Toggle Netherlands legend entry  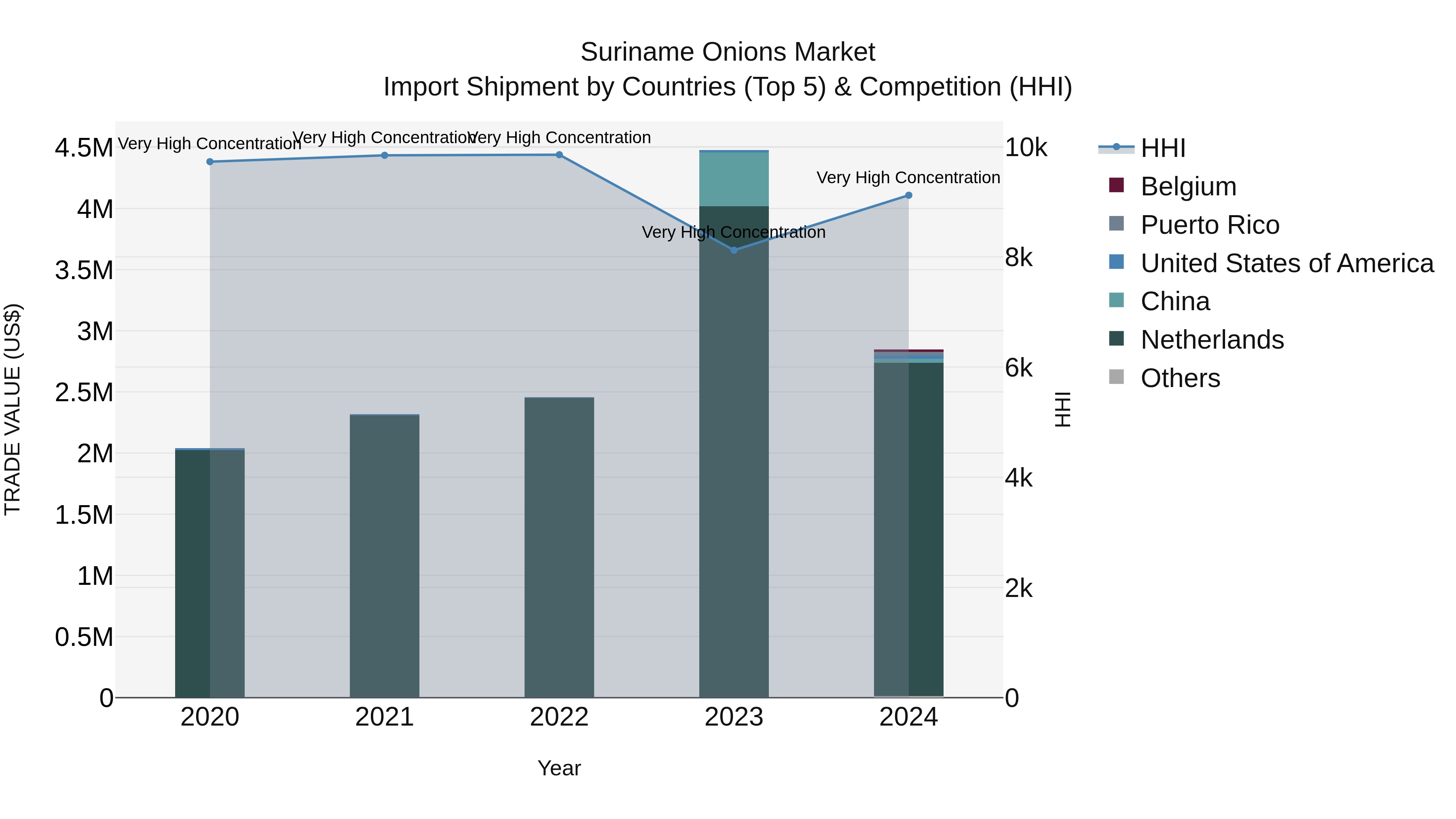[x=1196, y=340]
